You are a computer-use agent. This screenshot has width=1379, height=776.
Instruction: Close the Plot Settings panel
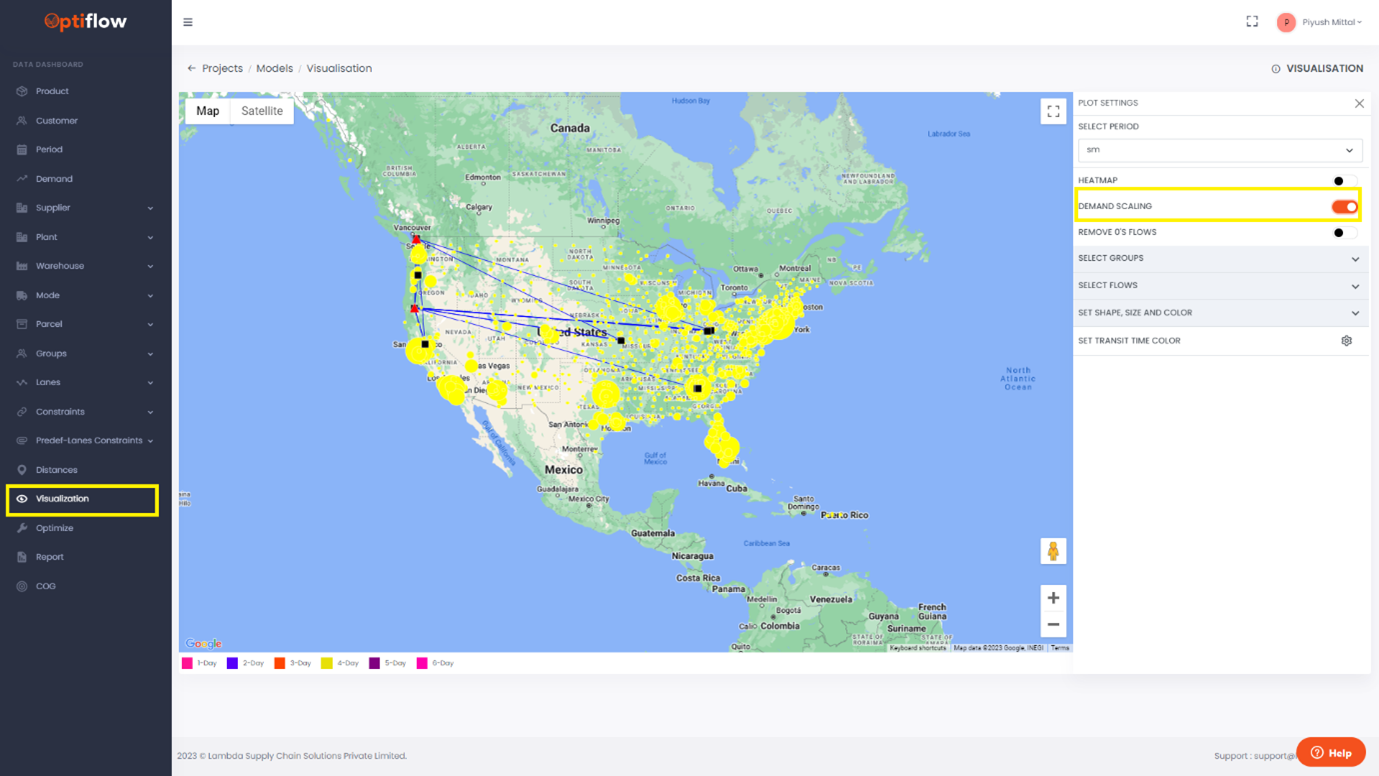(1359, 104)
